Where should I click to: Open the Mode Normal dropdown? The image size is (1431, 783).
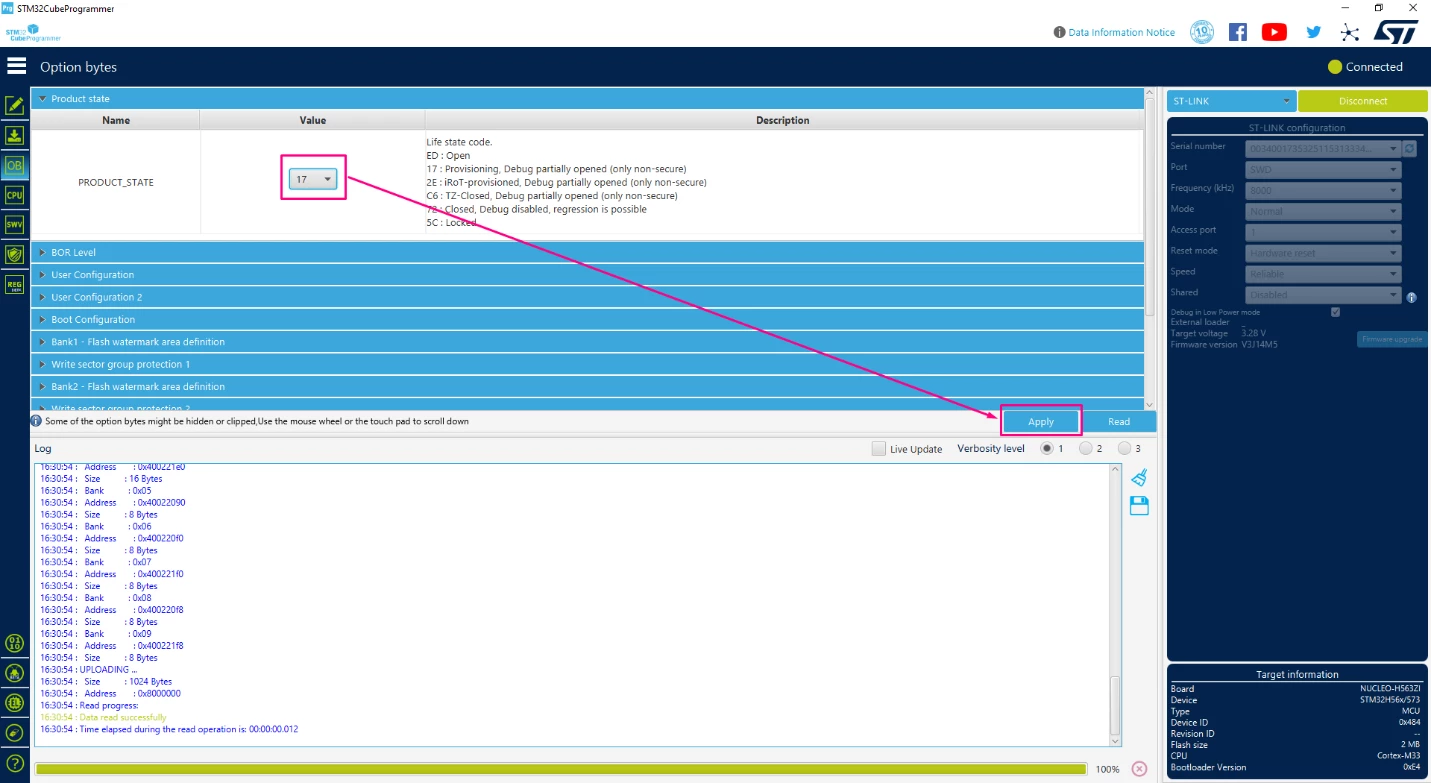coord(1323,211)
